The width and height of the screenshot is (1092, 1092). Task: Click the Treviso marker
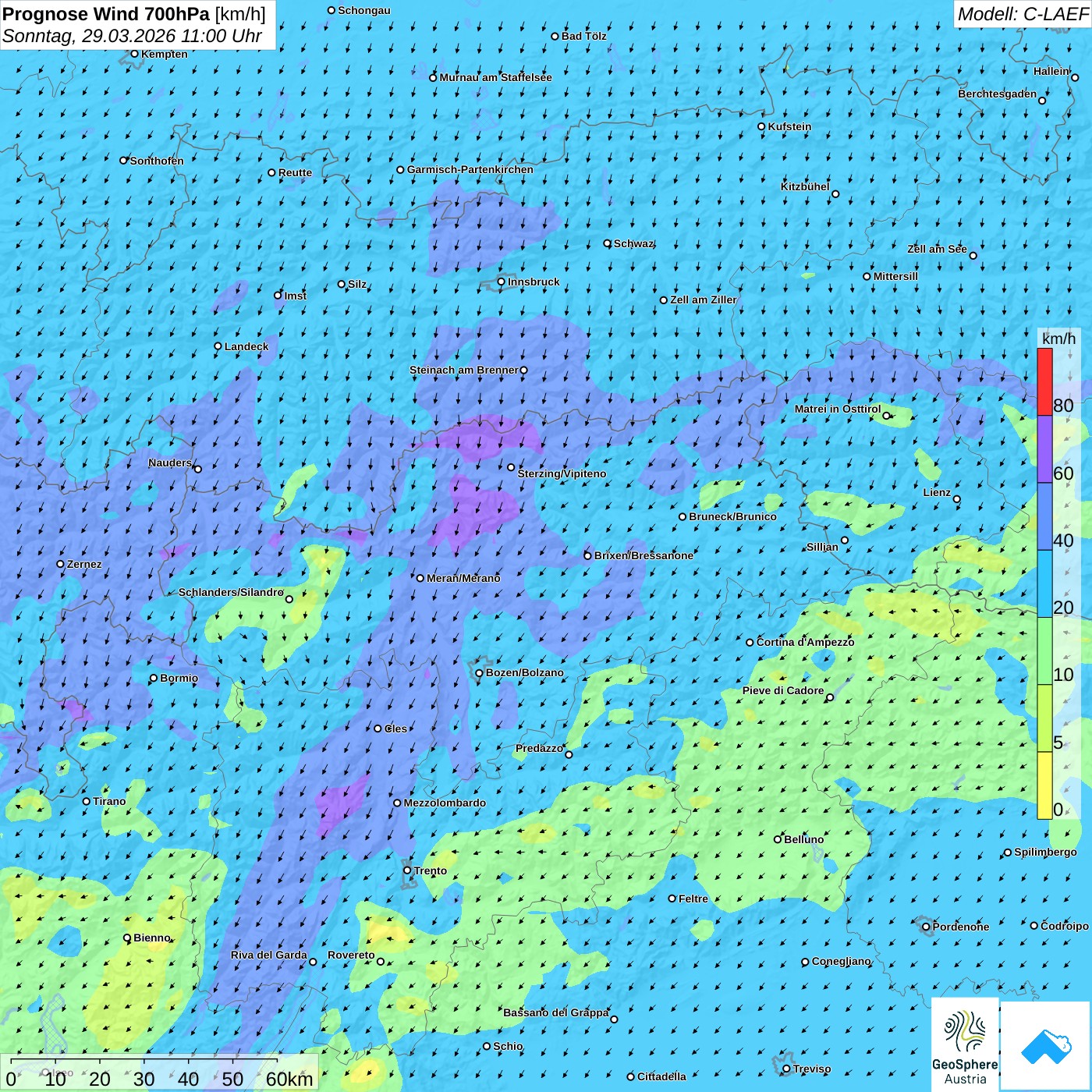[x=786, y=1069]
